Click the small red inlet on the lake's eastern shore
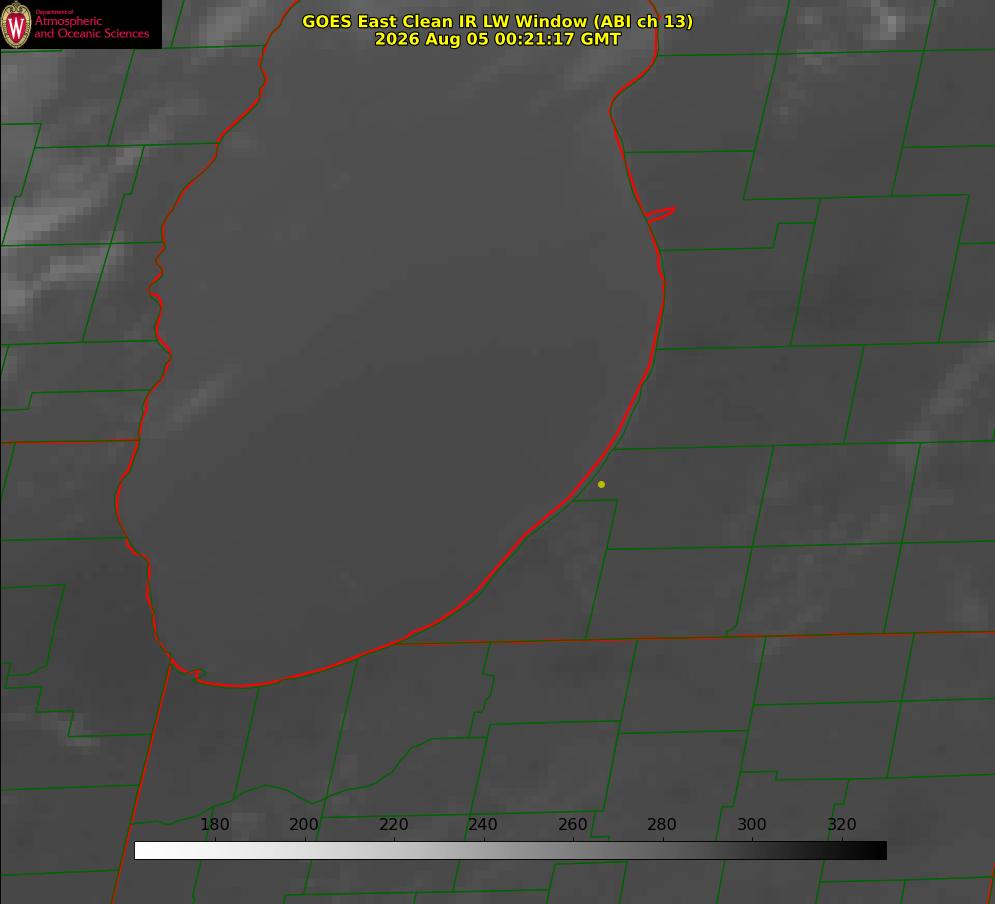The height and width of the screenshot is (904, 995). 660,214
